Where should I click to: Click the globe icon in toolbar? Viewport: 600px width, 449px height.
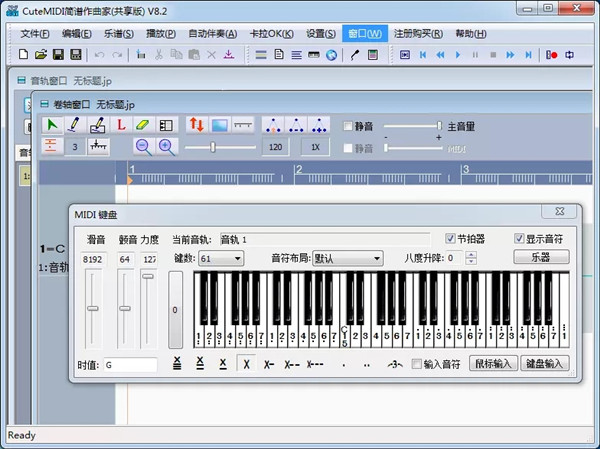coord(331,55)
